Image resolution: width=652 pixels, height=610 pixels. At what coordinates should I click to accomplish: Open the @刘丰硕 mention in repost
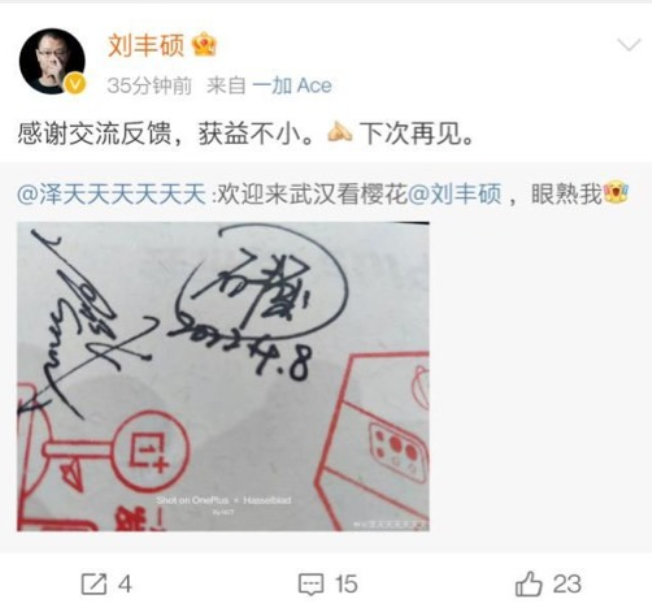pyautogui.click(x=454, y=194)
